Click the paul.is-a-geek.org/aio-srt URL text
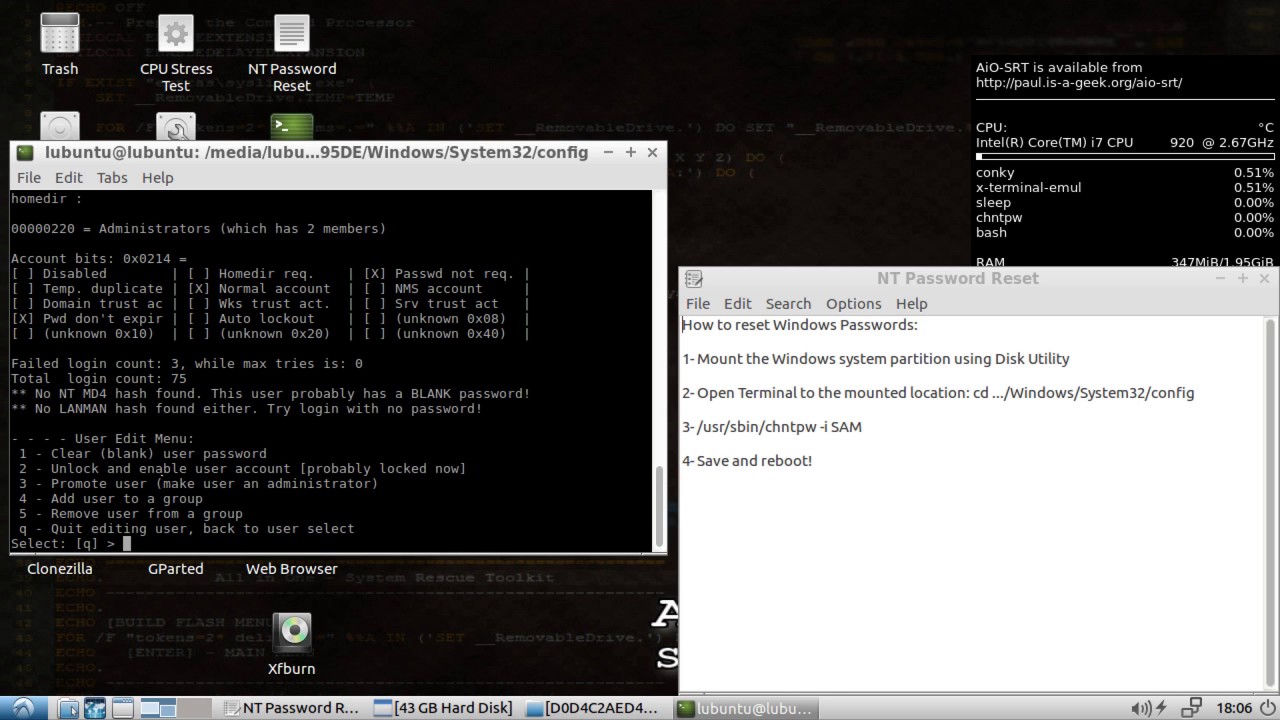 pos(1079,83)
